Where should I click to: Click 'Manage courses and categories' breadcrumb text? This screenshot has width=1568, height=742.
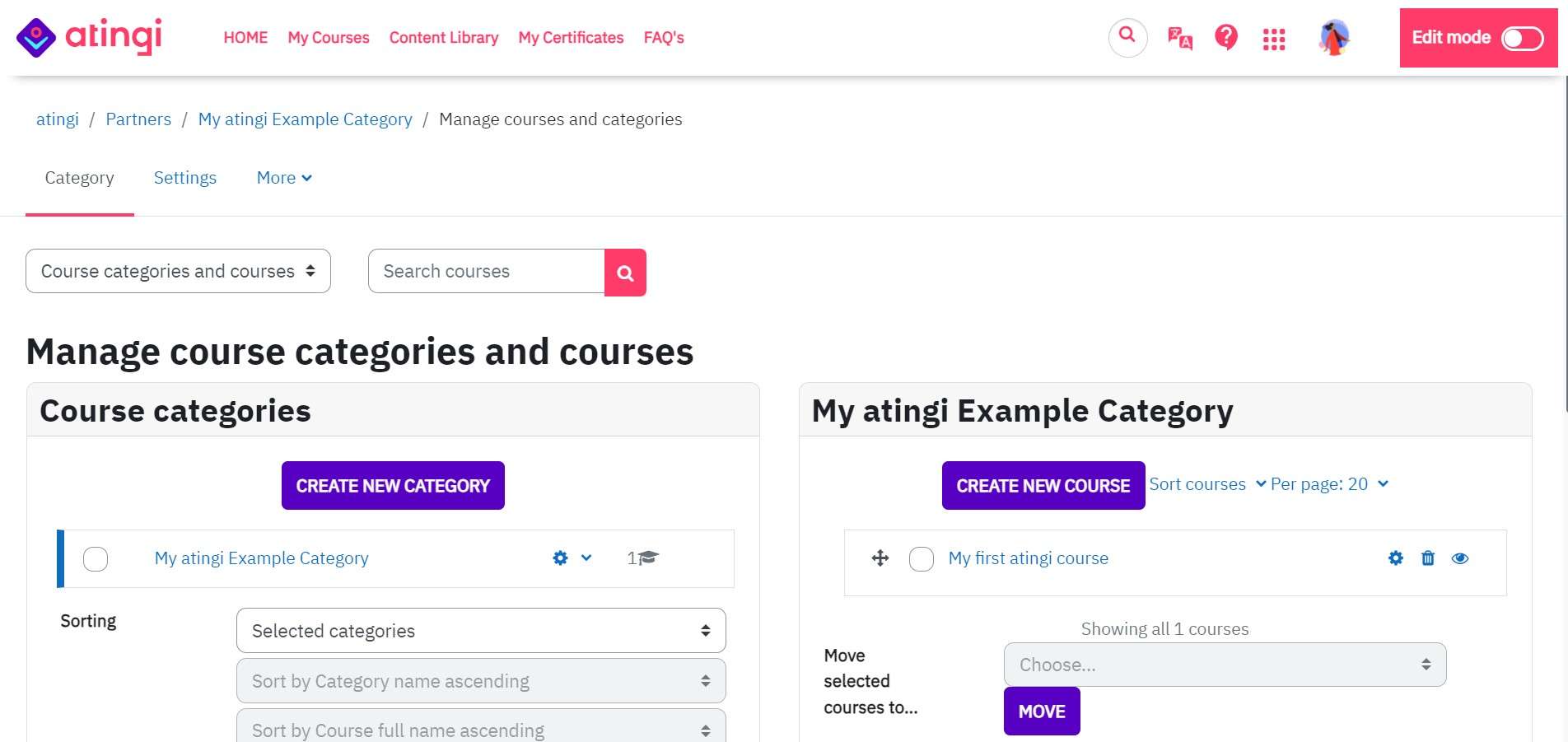[x=561, y=119]
